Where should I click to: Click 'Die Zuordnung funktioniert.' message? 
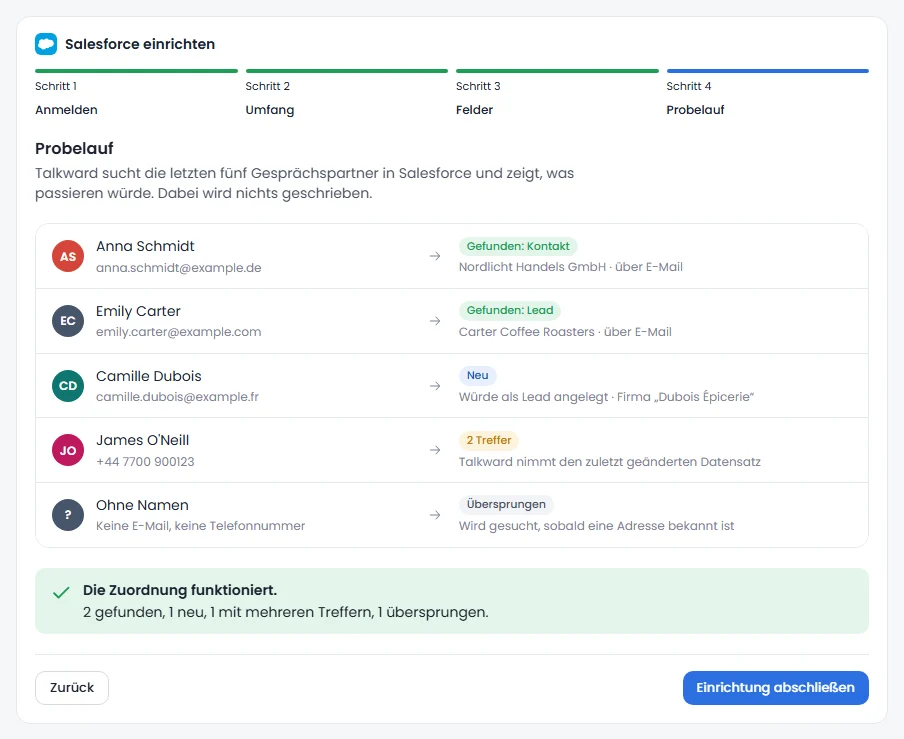tap(180, 590)
